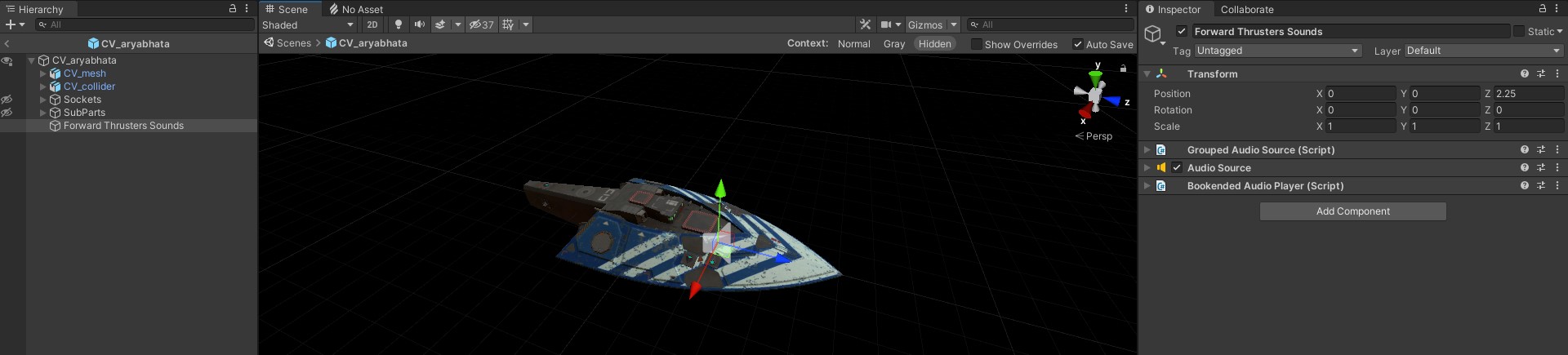1568x355 pixels.
Task: Open Scene view kebab options menu
Action: pyautogui.click(x=1126, y=8)
